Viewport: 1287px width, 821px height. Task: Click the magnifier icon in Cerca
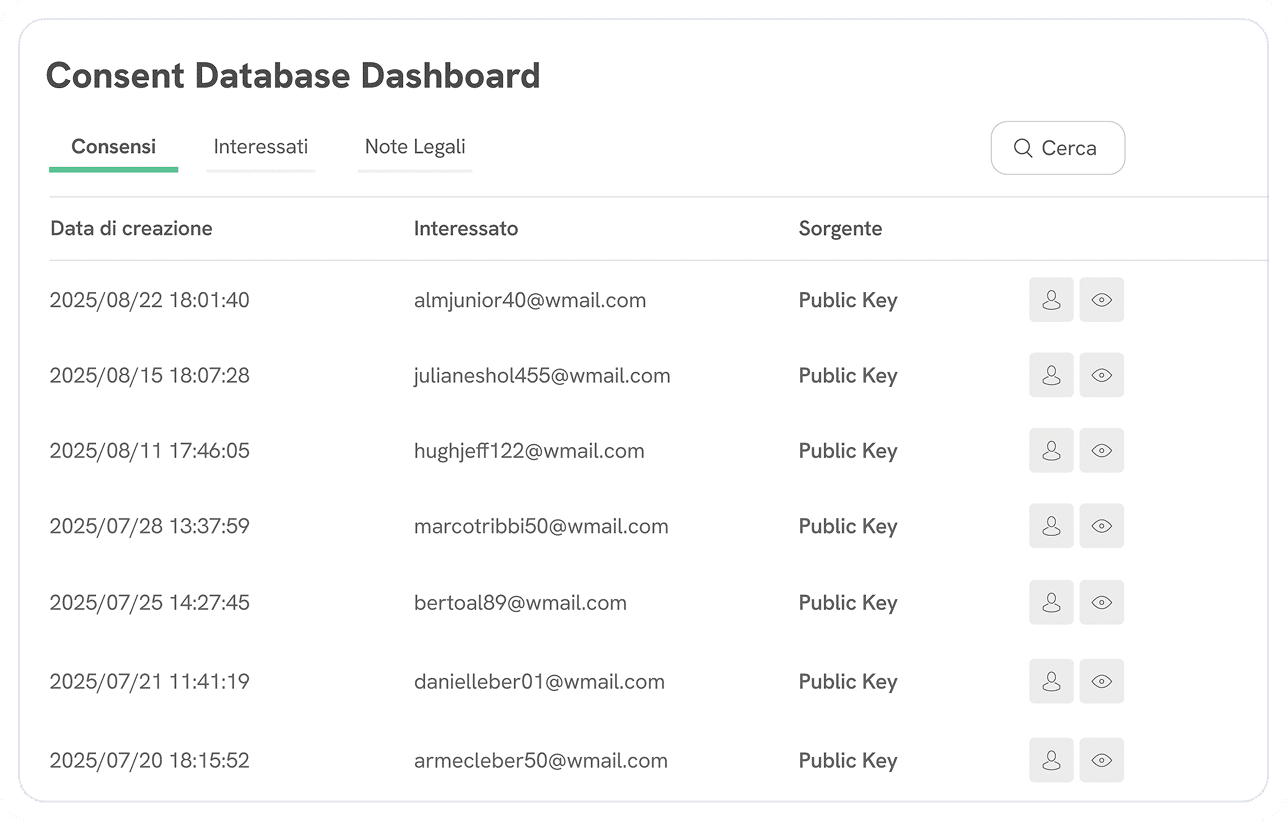pos(1022,148)
